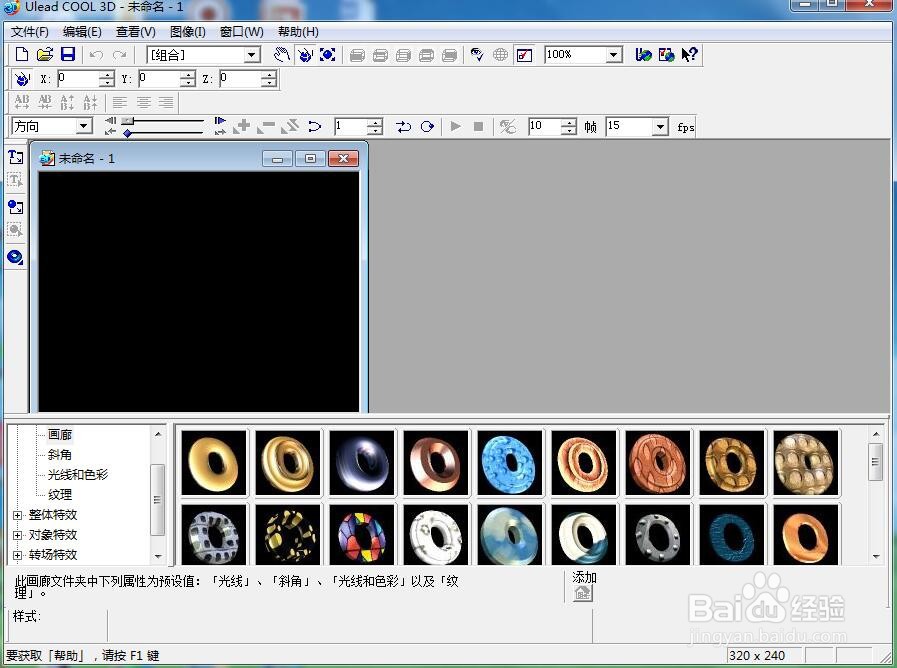Image resolution: width=897 pixels, height=668 pixels.
Task: Click the Z coordinate input field
Action: tap(240, 79)
